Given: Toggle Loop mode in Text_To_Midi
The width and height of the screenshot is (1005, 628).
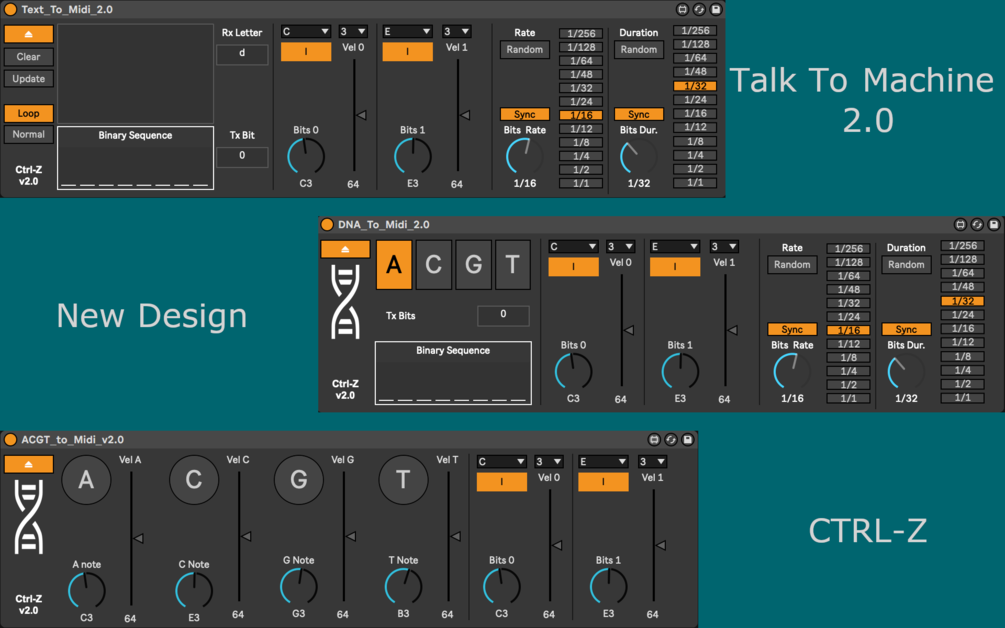Looking at the screenshot, I should (x=28, y=113).
